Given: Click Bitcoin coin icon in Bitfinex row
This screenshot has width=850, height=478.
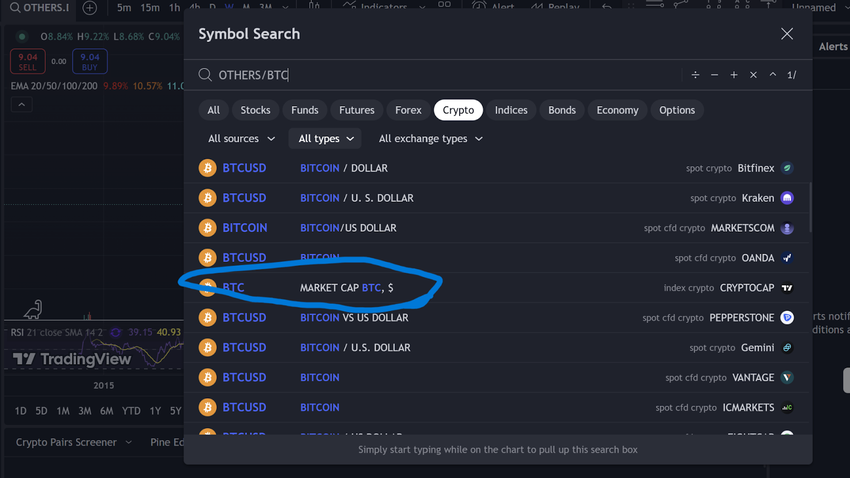Looking at the screenshot, I should (x=207, y=168).
